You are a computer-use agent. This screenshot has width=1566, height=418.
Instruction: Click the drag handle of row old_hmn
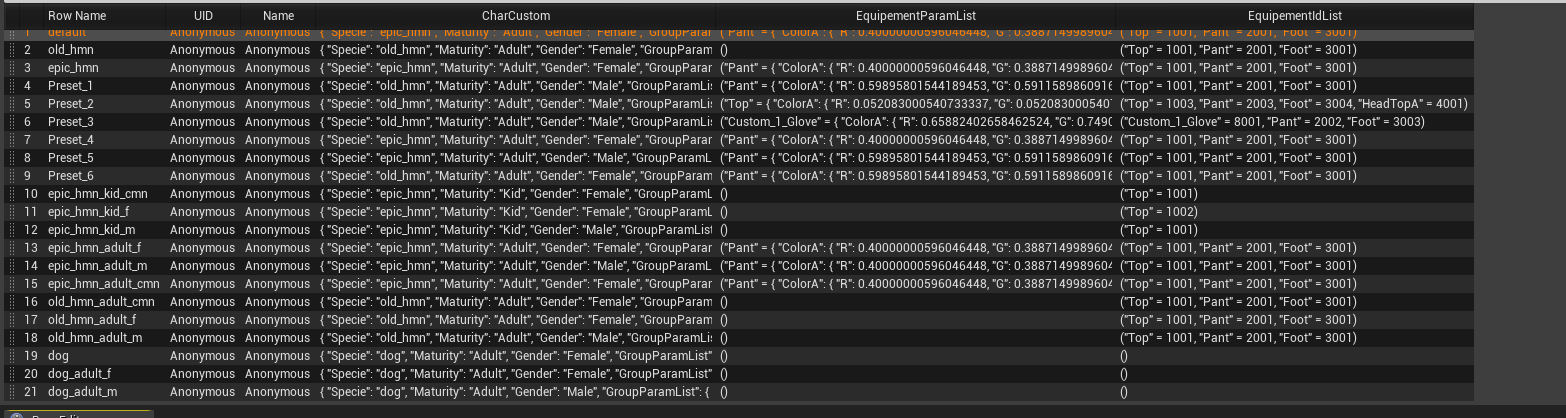point(11,50)
